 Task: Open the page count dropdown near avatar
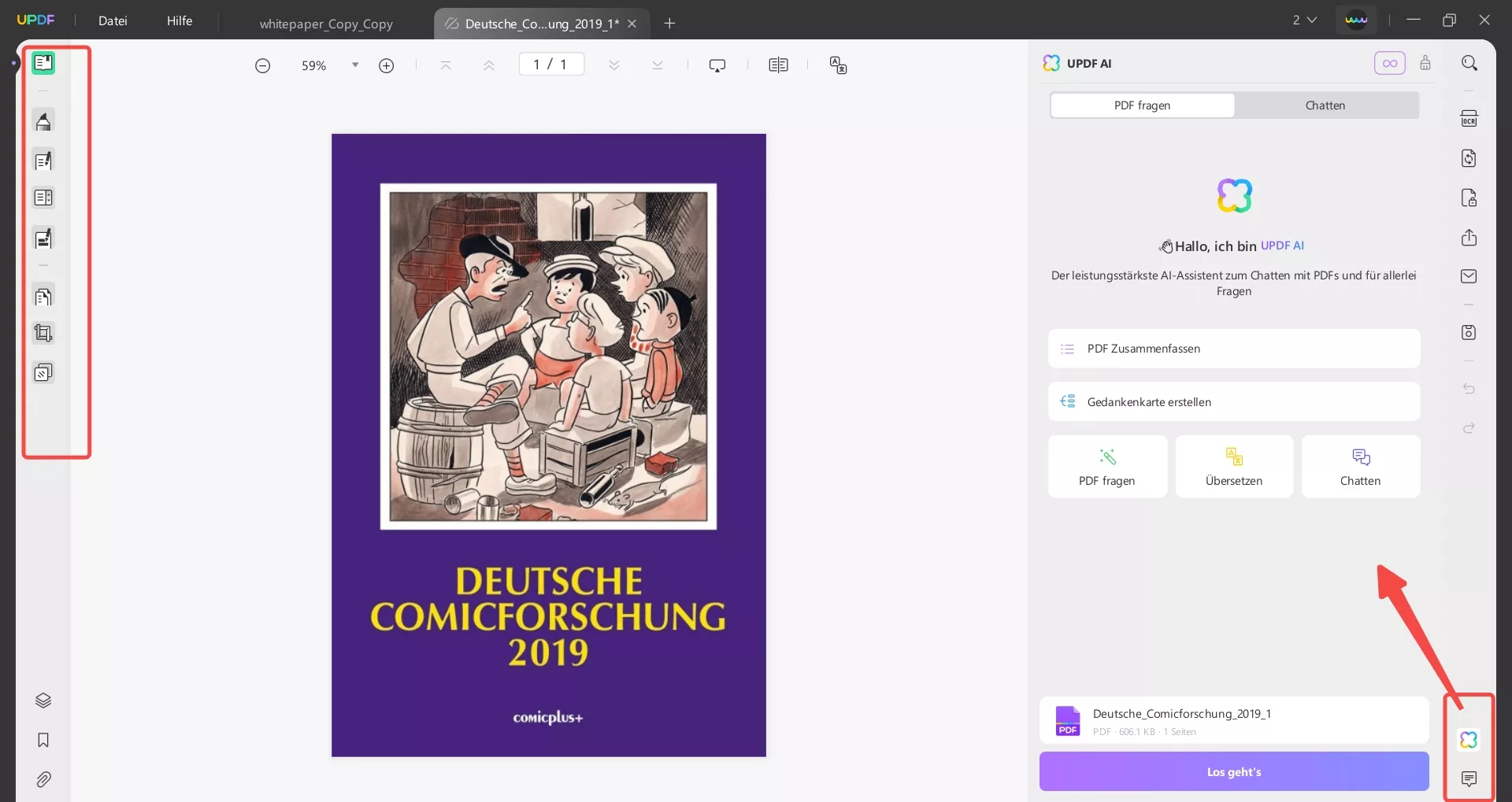pos(1305,20)
